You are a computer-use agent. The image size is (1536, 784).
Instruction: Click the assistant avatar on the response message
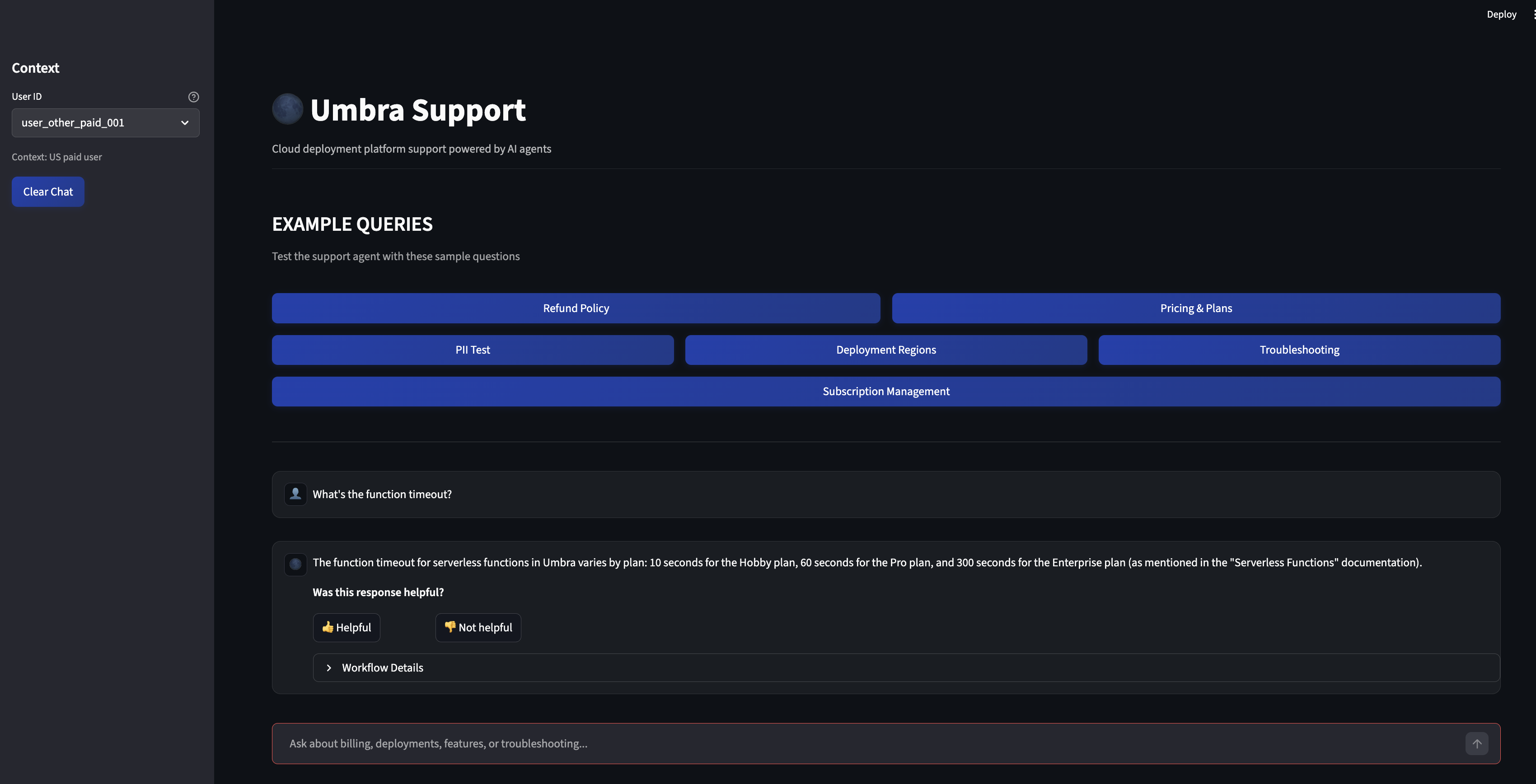[296, 564]
